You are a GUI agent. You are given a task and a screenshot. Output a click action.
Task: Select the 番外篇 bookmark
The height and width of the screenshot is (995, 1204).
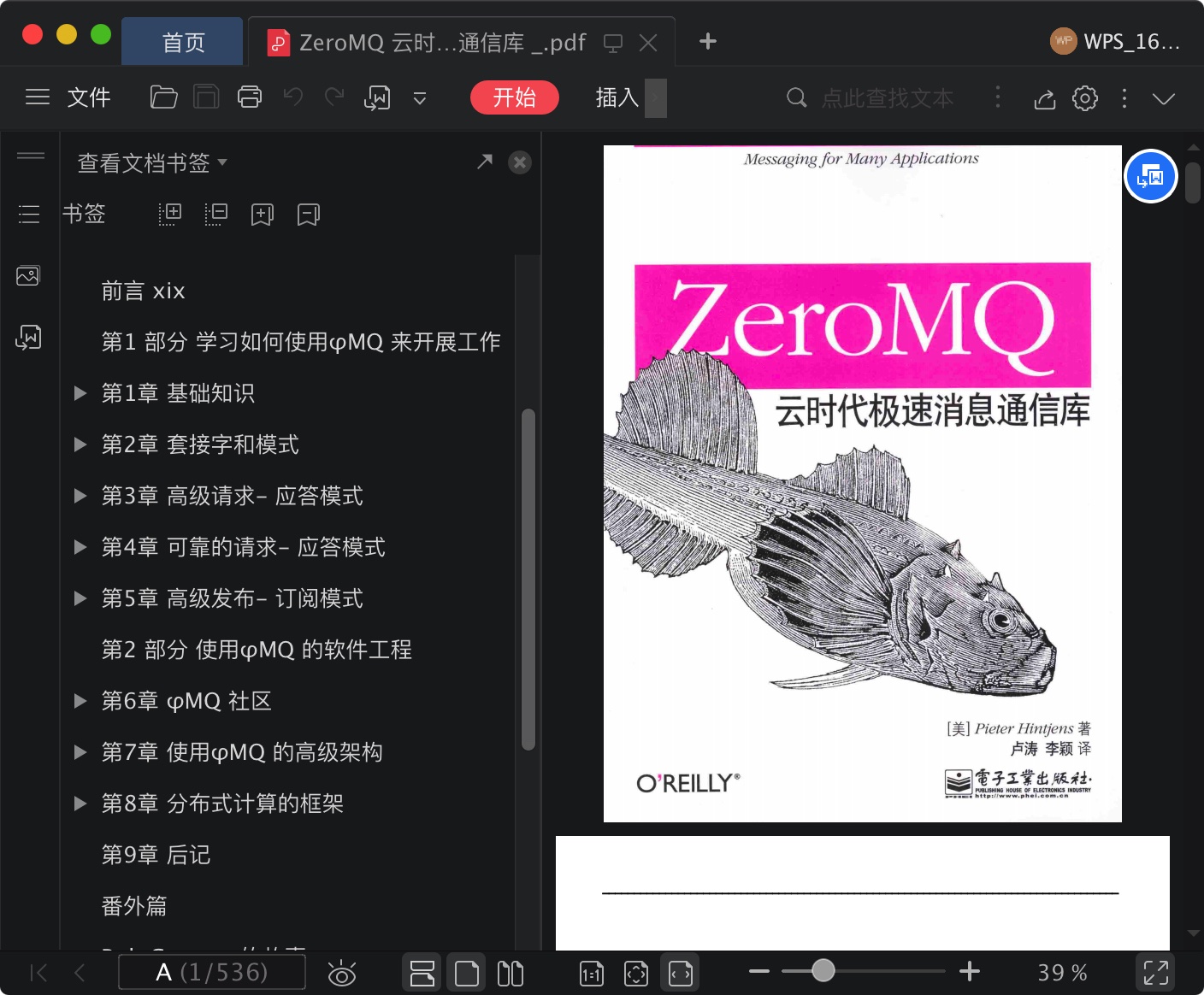coord(134,906)
